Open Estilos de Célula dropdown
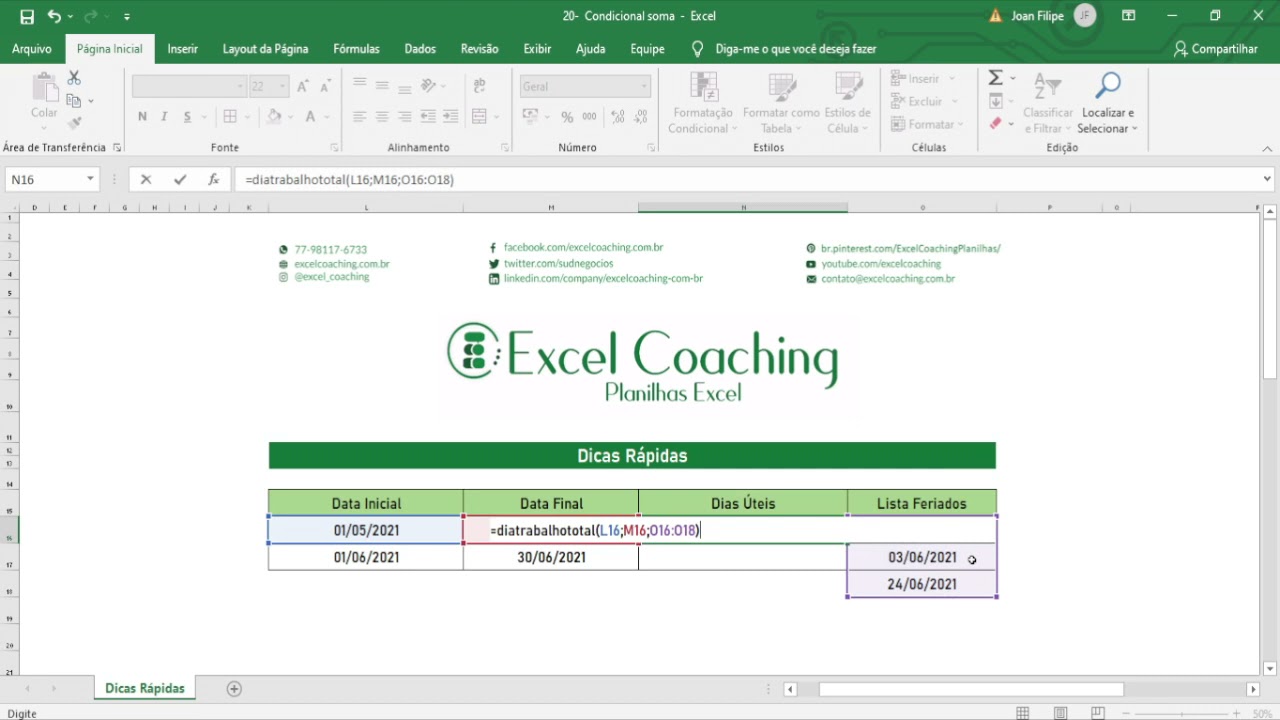 coord(847,103)
